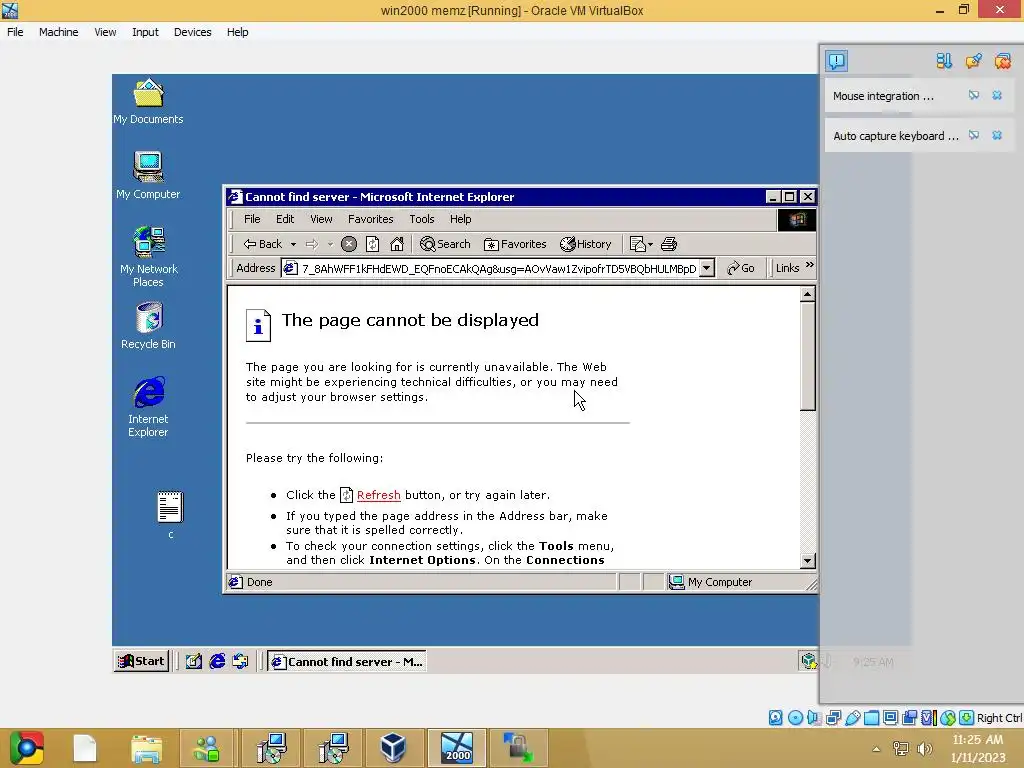Open the IE Favorites menu
The image size is (1024, 768).
370,219
